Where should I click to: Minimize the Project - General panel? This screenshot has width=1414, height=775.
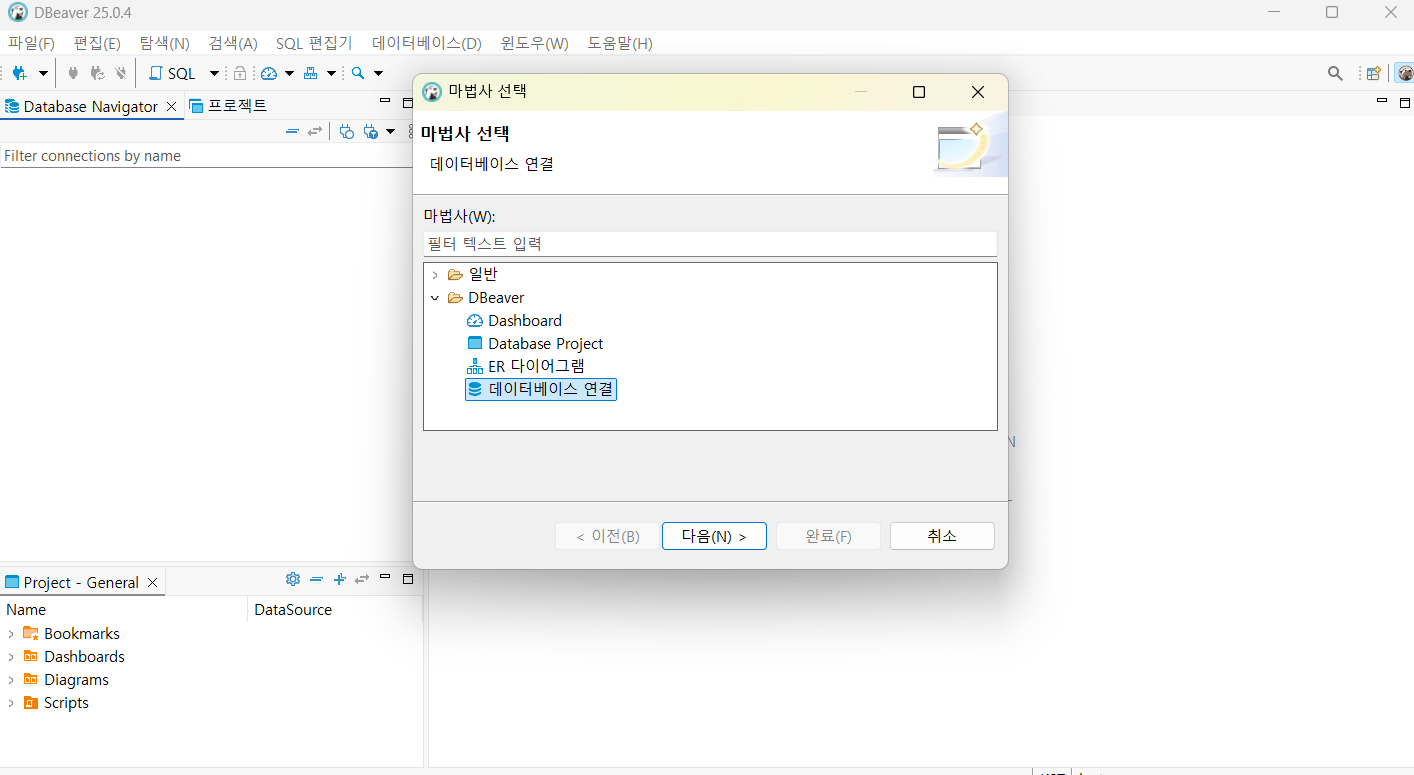(385, 578)
